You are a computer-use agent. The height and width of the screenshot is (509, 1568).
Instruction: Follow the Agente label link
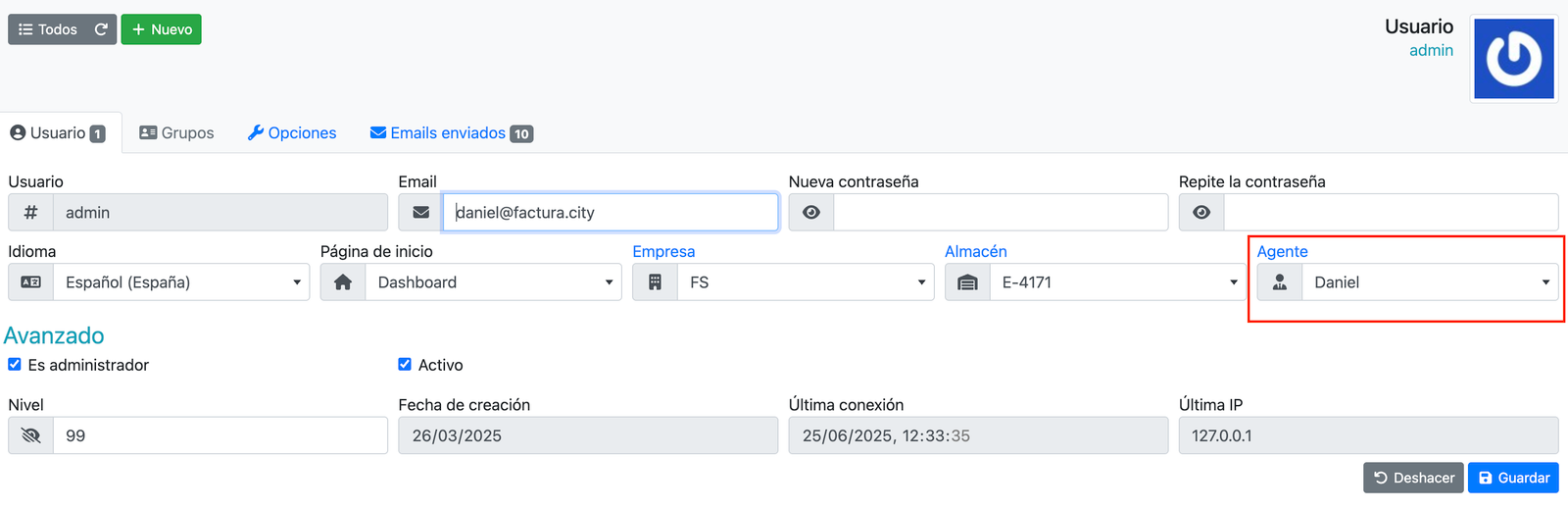1282,252
